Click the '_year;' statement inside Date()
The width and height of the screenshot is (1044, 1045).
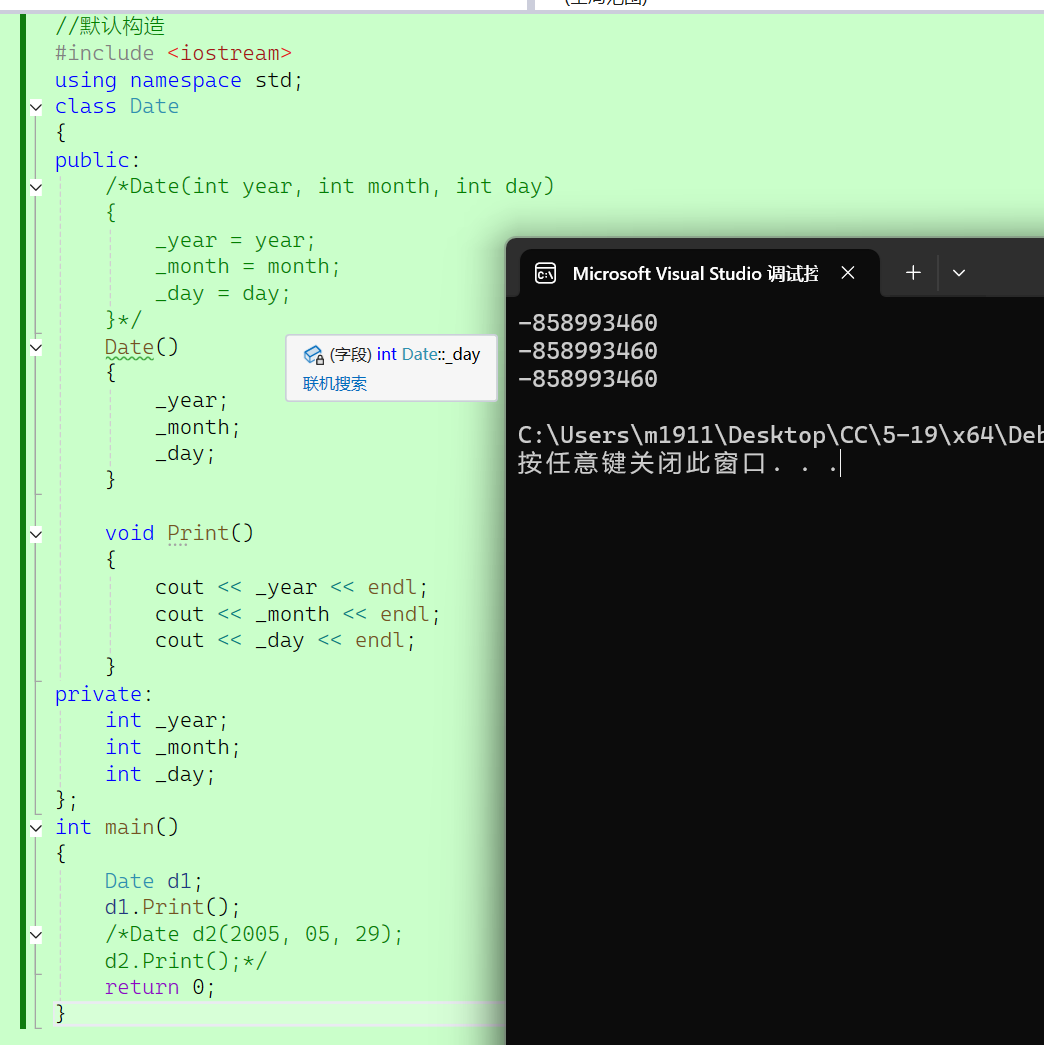point(191,401)
